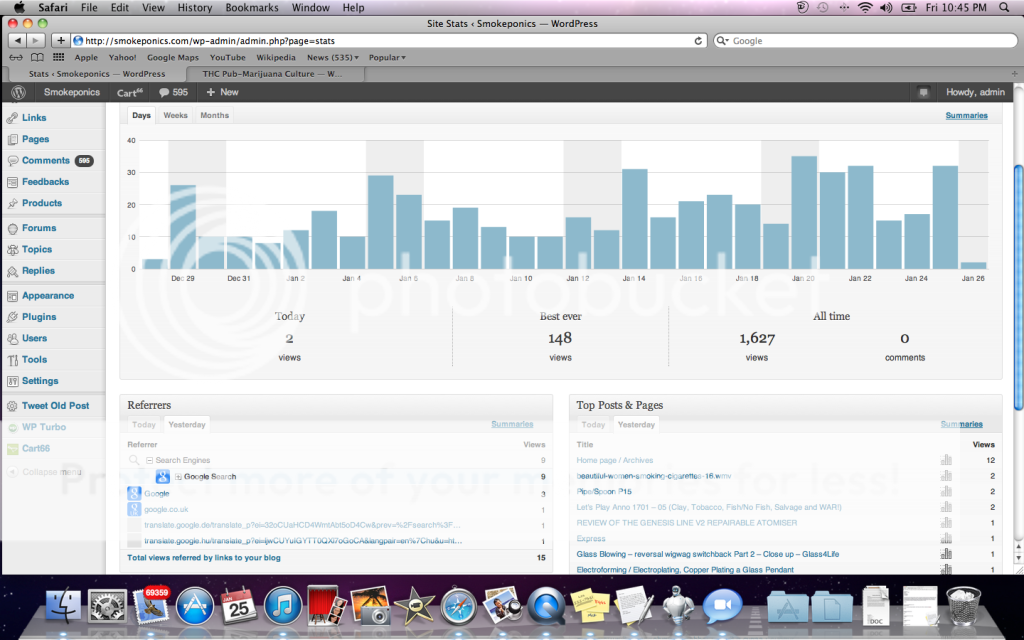The width and height of the screenshot is (1024, 640).
Task: Open Tweet Old Post settings
Action: (x=56, y=406)
